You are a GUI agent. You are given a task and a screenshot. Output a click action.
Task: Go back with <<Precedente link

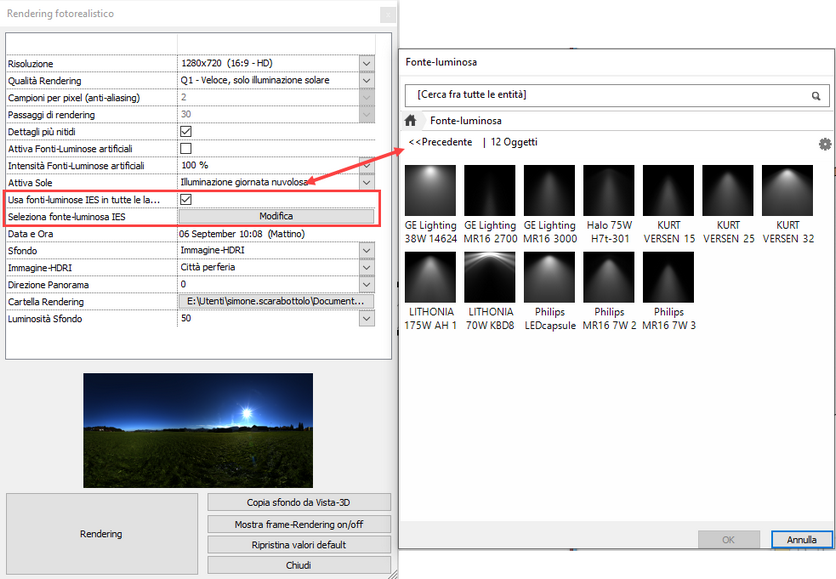pos(440,142)
